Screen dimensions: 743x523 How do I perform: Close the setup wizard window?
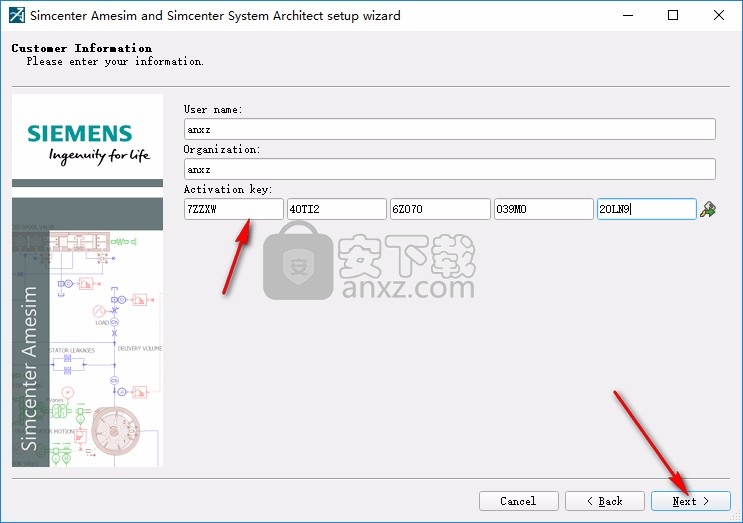point(718,15)
